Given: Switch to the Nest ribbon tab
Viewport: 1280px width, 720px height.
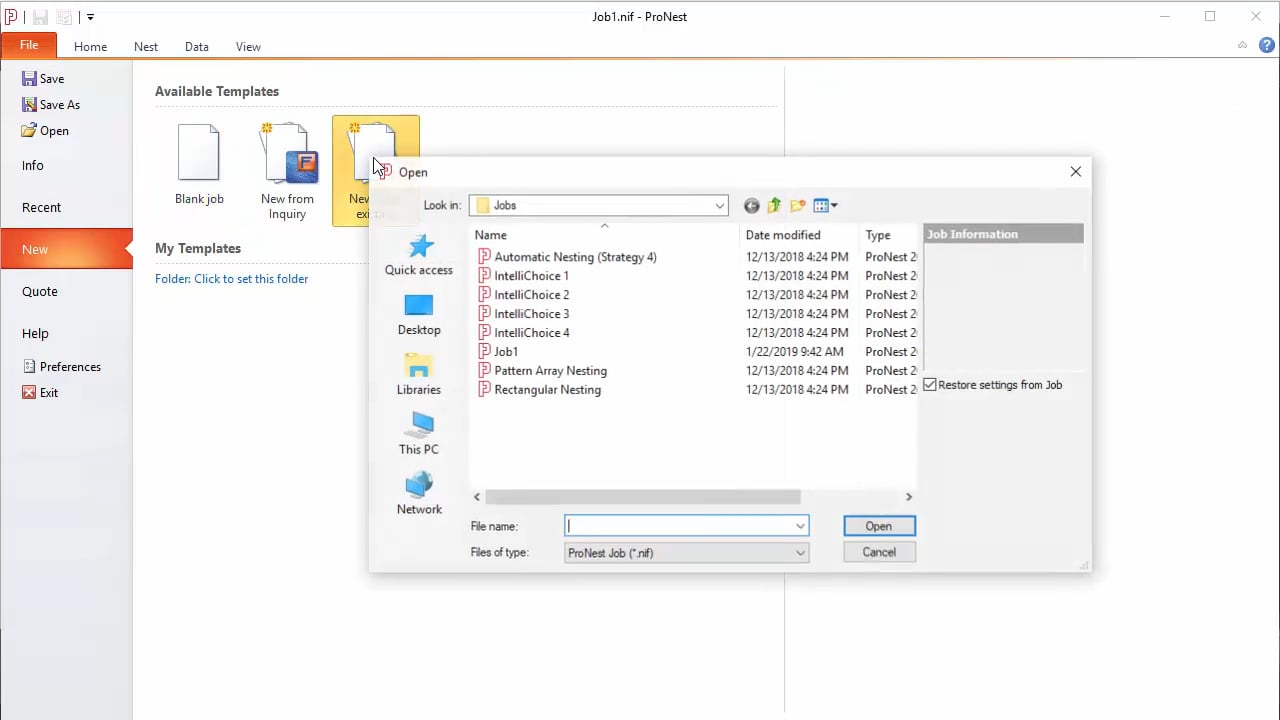Looking at the screenshot, I should click(x=146, y=47).
